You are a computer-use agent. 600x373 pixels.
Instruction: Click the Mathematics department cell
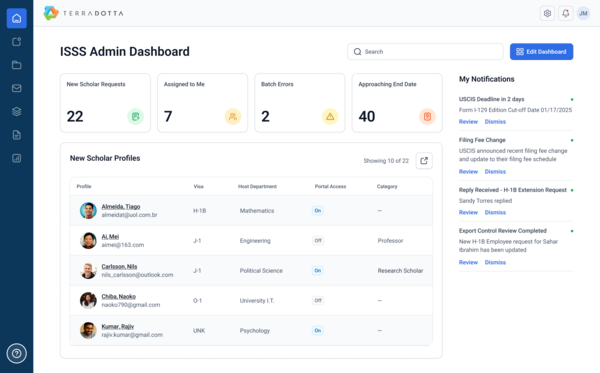click(257, 210)
